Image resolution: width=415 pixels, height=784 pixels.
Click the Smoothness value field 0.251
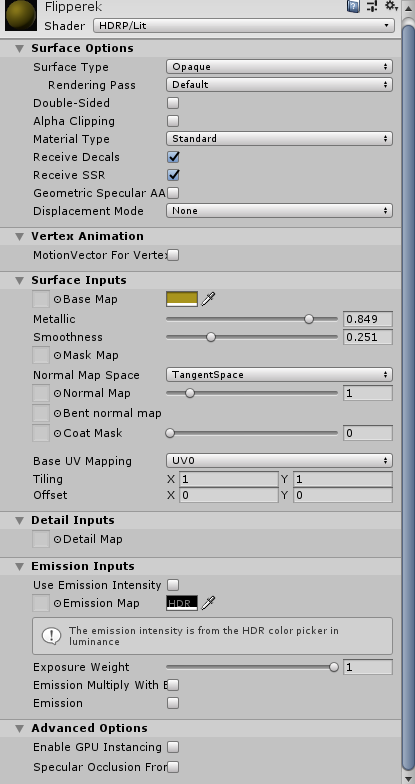coord(368,337)
